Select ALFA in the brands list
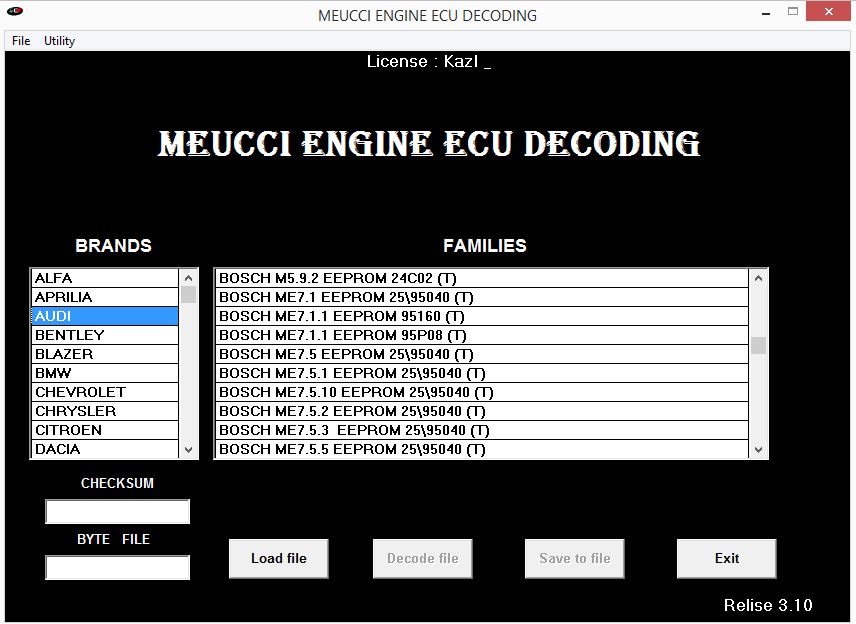Screen dimensions: 856x624 (x=105, y=278)
